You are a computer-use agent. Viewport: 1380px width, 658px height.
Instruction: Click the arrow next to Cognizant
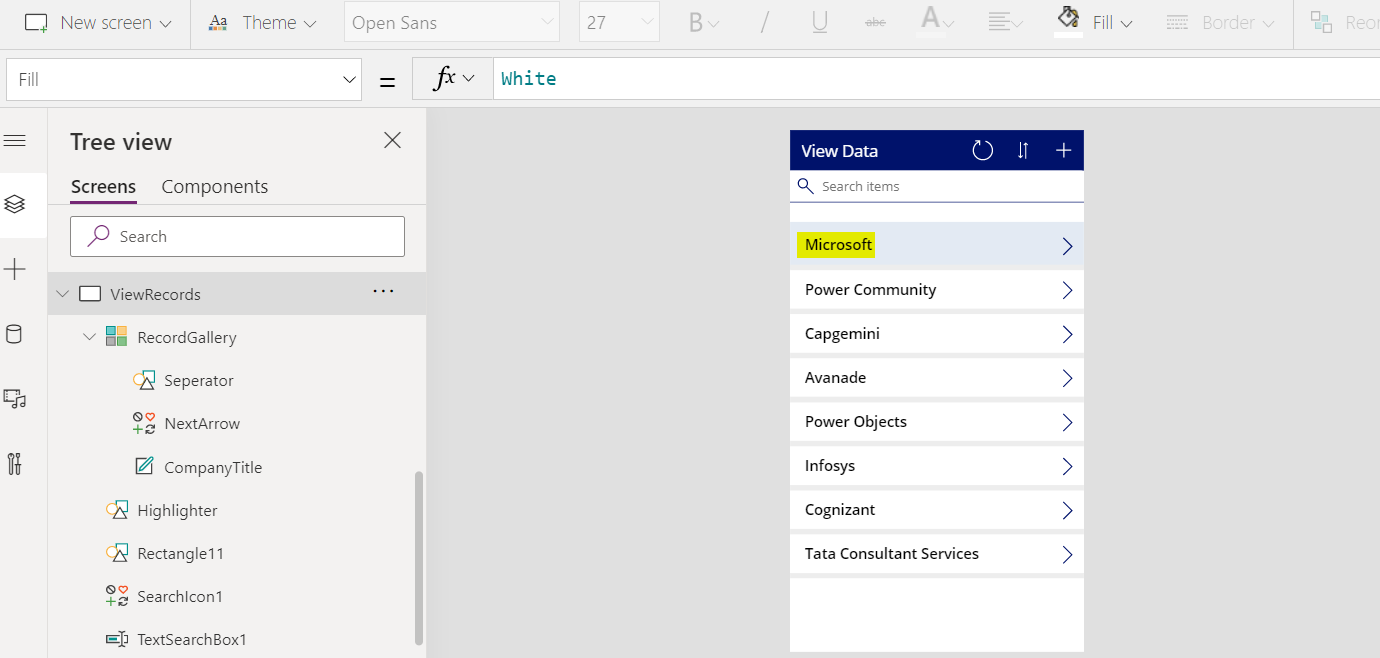1067,510
